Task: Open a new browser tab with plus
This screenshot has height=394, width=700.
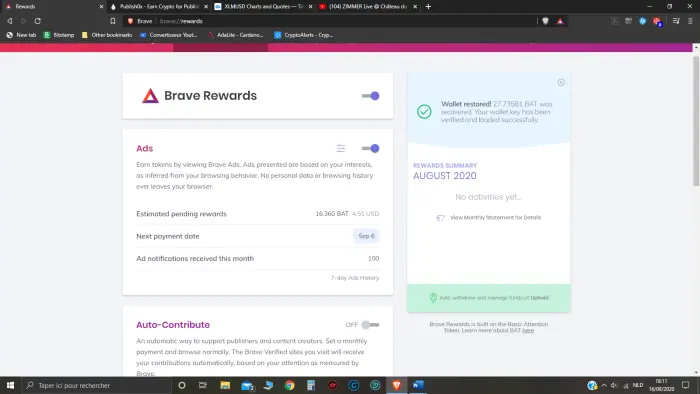Action: point(428,6)
